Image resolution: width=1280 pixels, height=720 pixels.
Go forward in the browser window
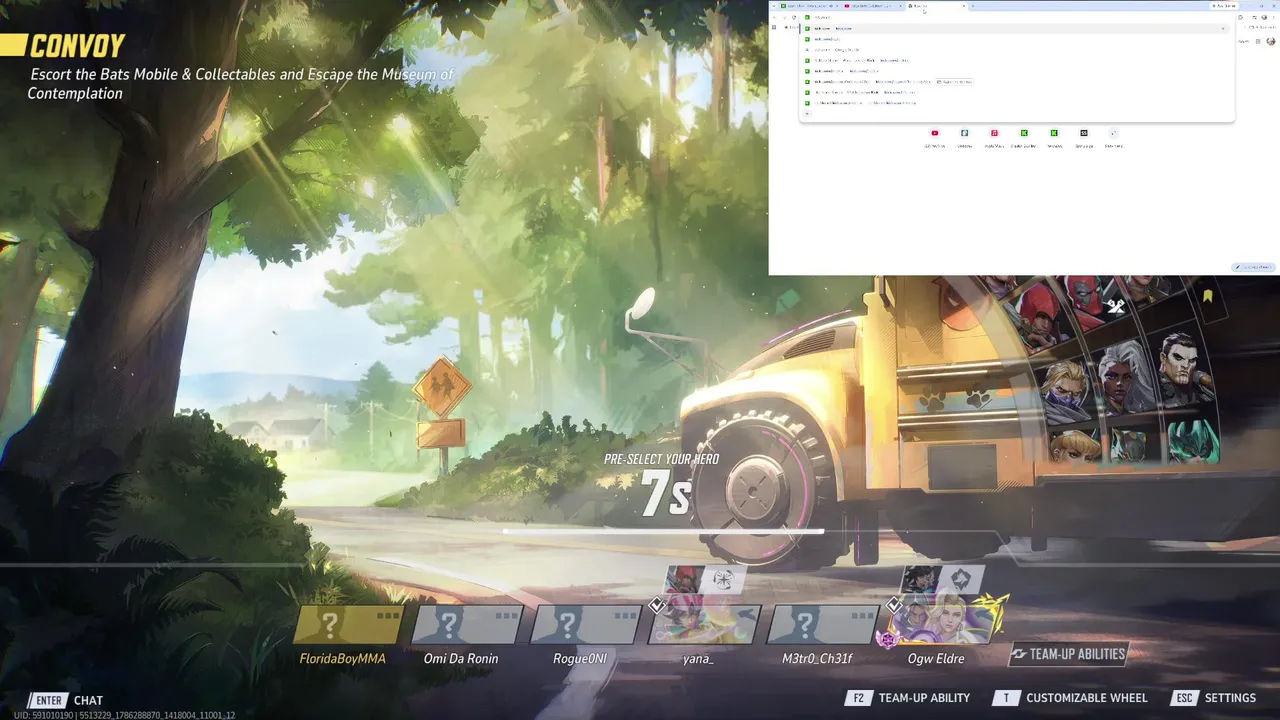pyautogui.click(x=784, y=17)
